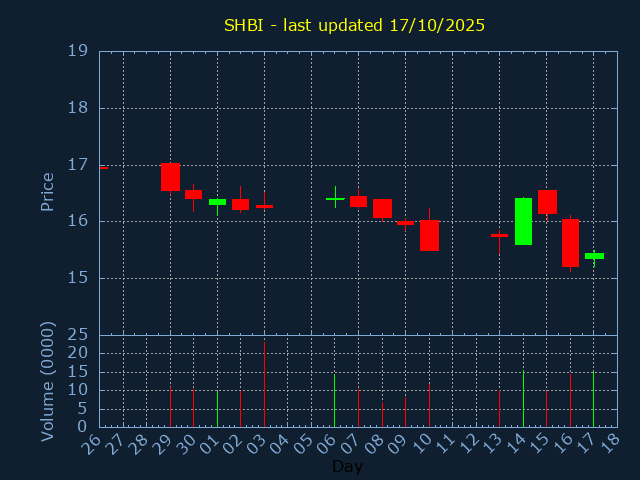Click the 26 date tick on x-axis
This screenshot has width=640, height=480.
(94, 443)
